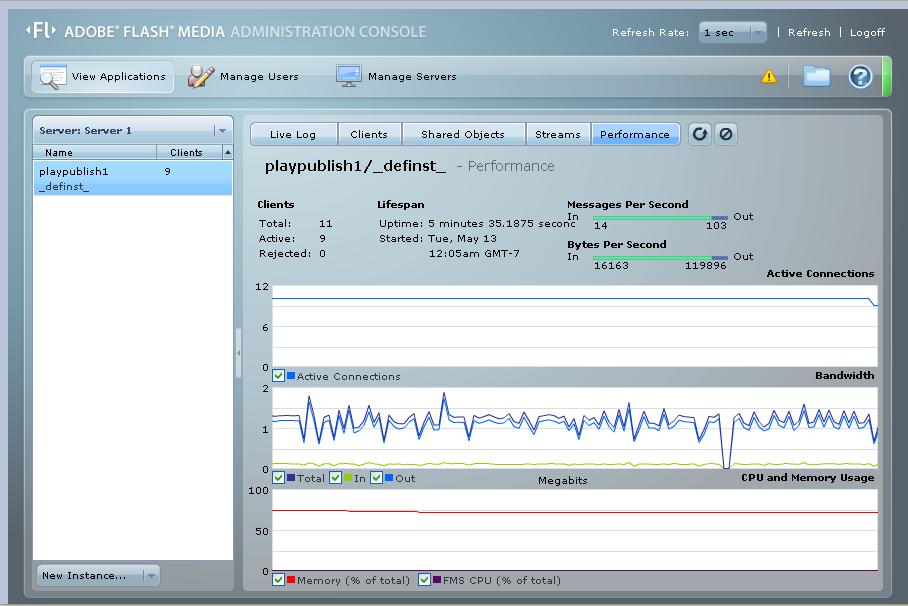Toggle the FMS CPU (% of total) checkbox

tap(424, 579)
